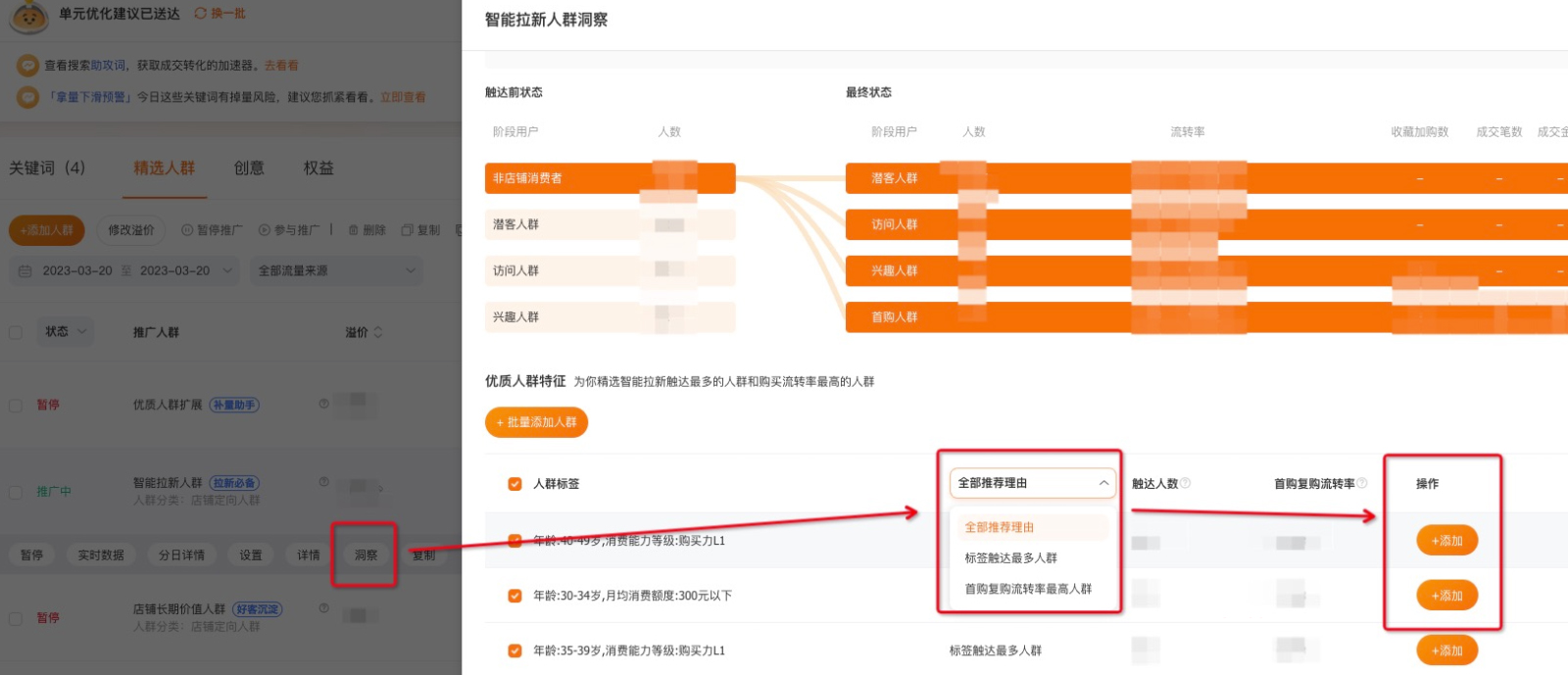Click the orange 非店铺消费者 stage bar
Screen dimensions: 1568x675
(x=610, y=178)
